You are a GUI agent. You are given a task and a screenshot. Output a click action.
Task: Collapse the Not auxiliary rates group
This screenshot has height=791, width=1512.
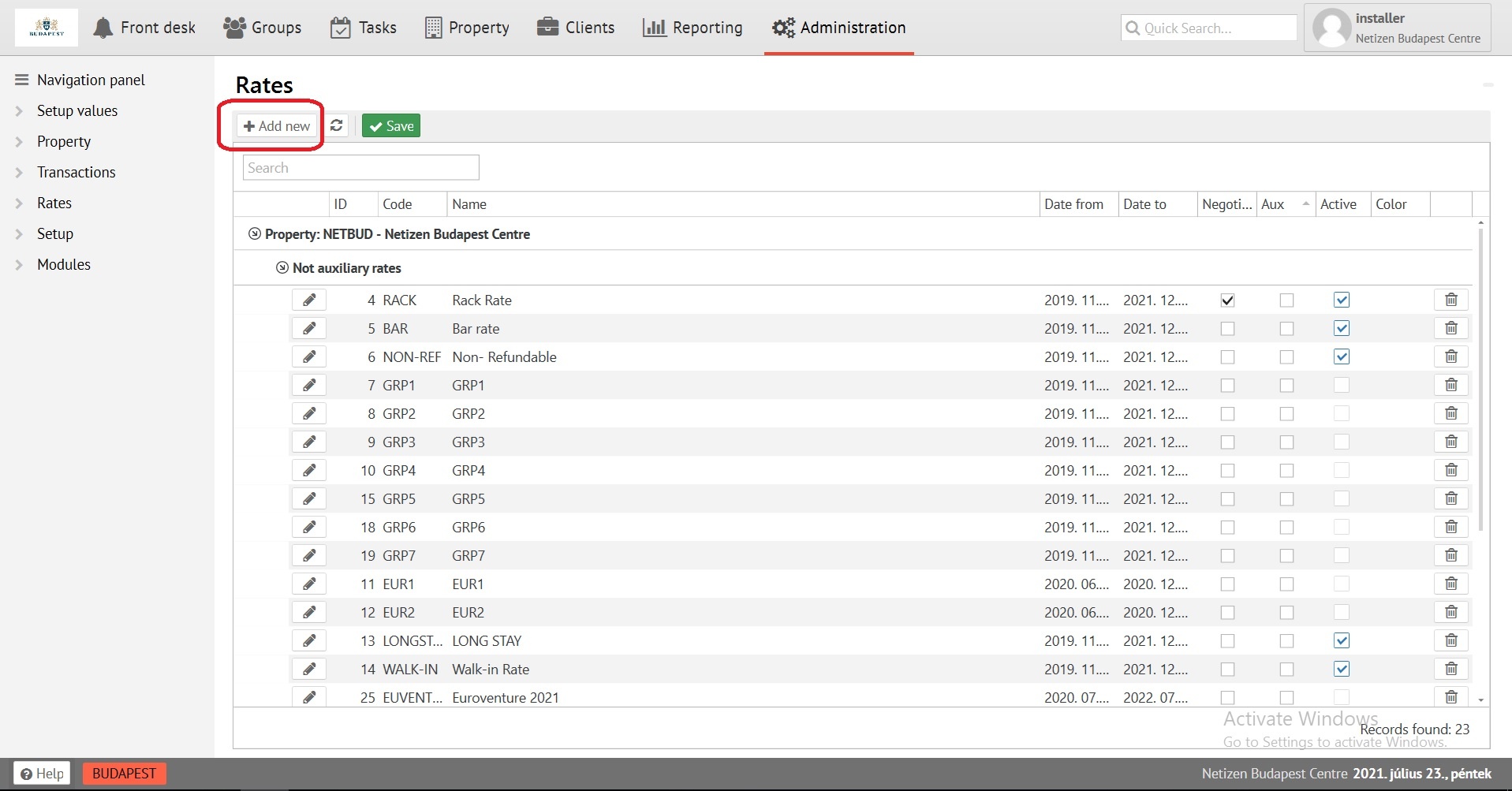282,268
